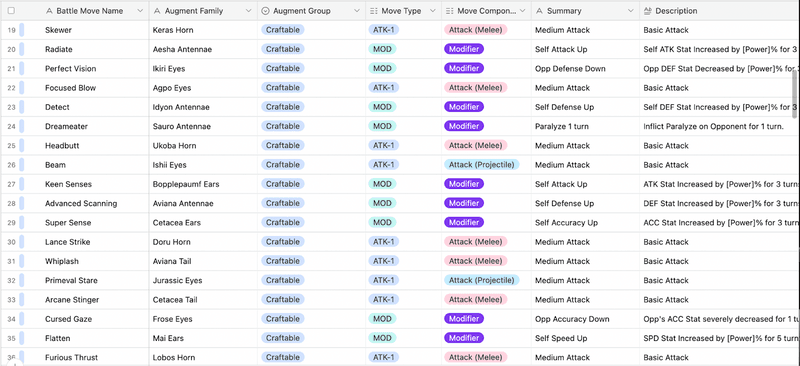
Task: Open Summary column dropdown arrow
Action: [x=631, y=11]
